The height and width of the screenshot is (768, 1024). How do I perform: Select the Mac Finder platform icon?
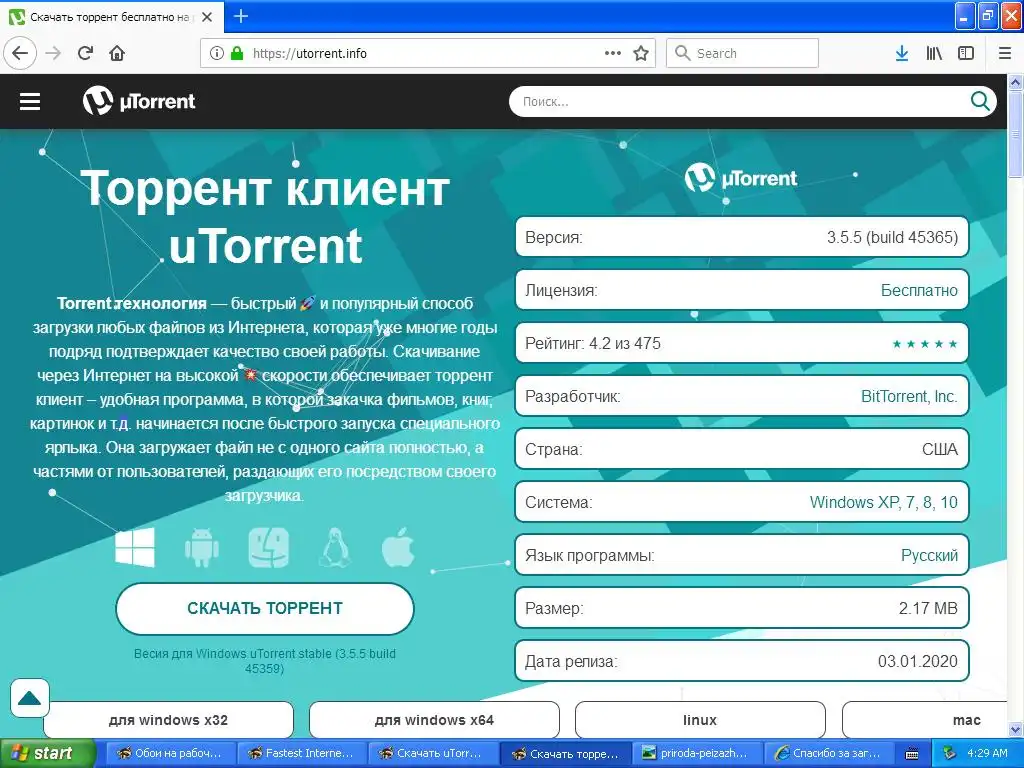pos(268,547)
